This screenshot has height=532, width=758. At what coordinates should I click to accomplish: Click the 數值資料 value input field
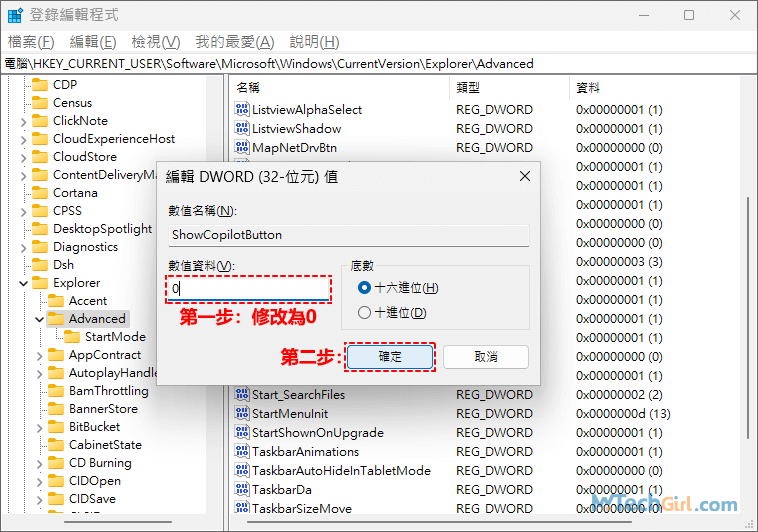pyautogui.click(x=248, y=289)
